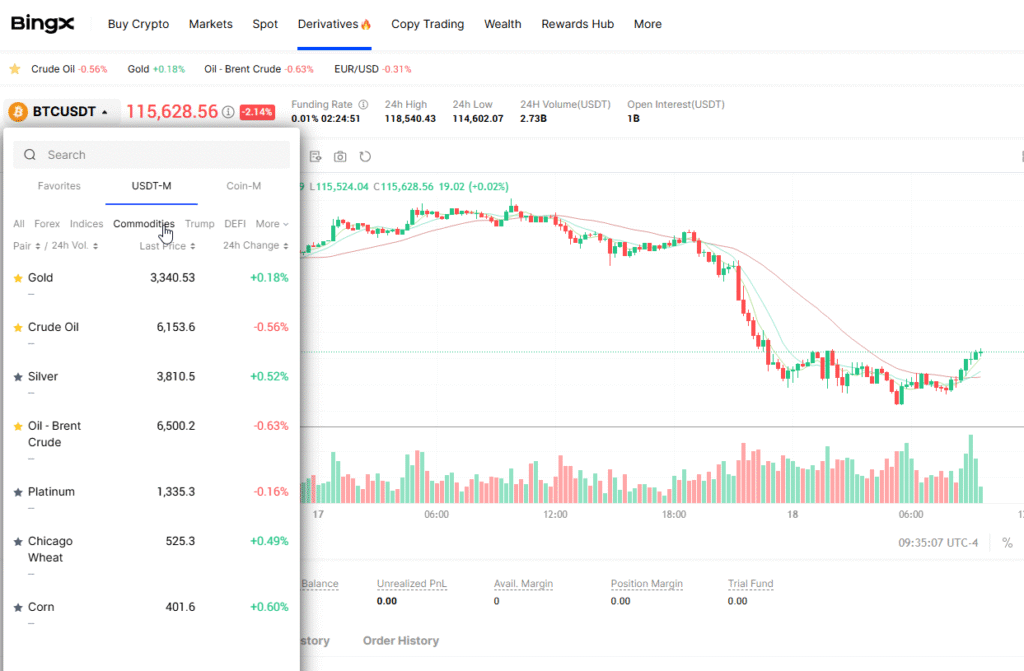Screen dimensions: 1024x671
Task: Click the Unrealized PnL label
Action: click(411, 583)
